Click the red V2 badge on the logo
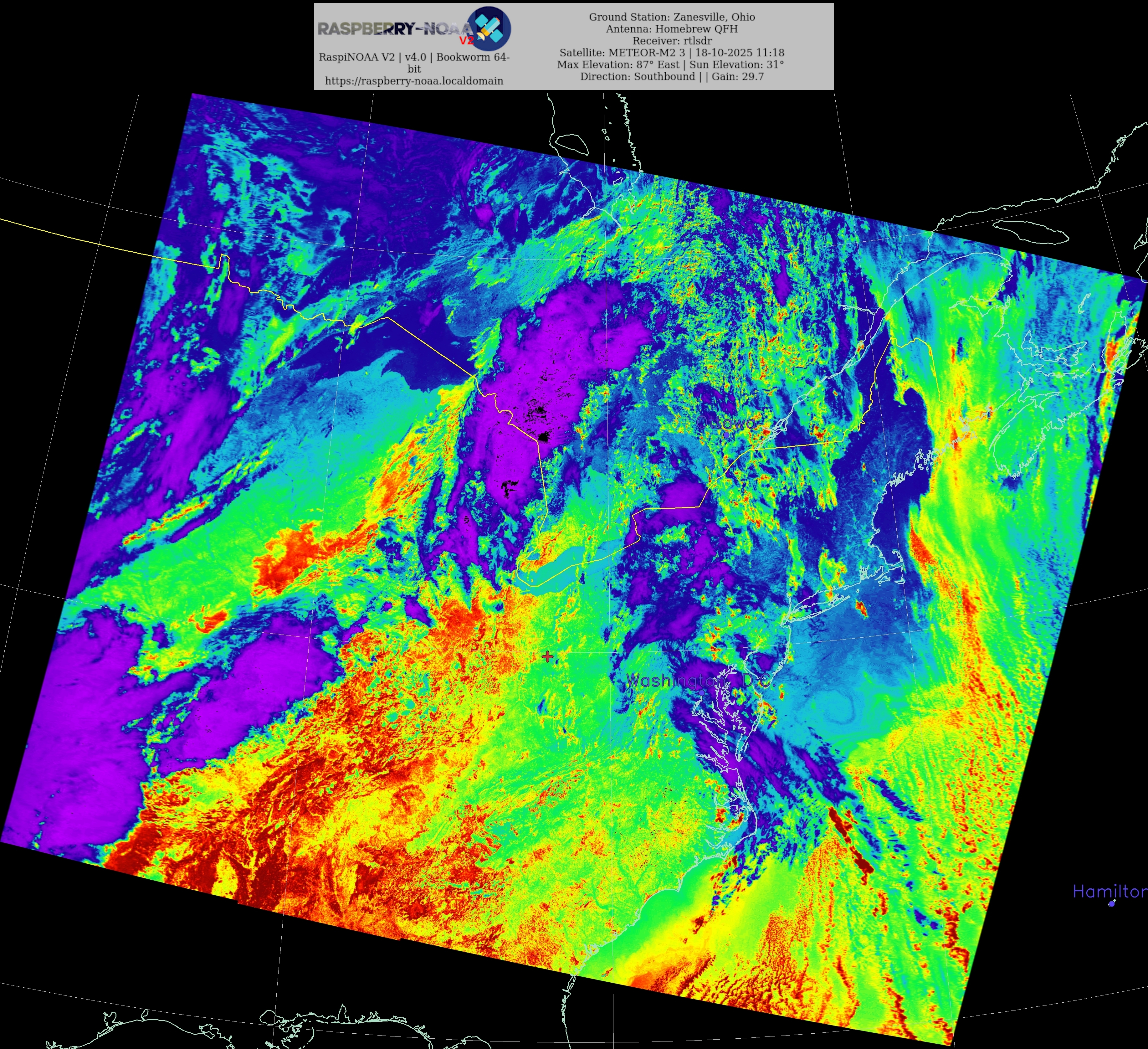 466,40
